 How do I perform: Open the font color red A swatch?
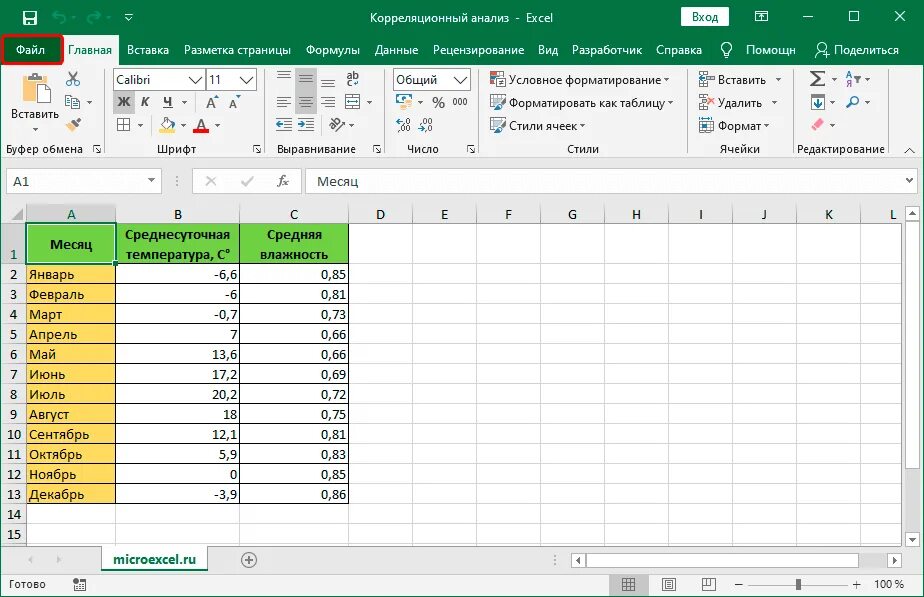(201, 125)
